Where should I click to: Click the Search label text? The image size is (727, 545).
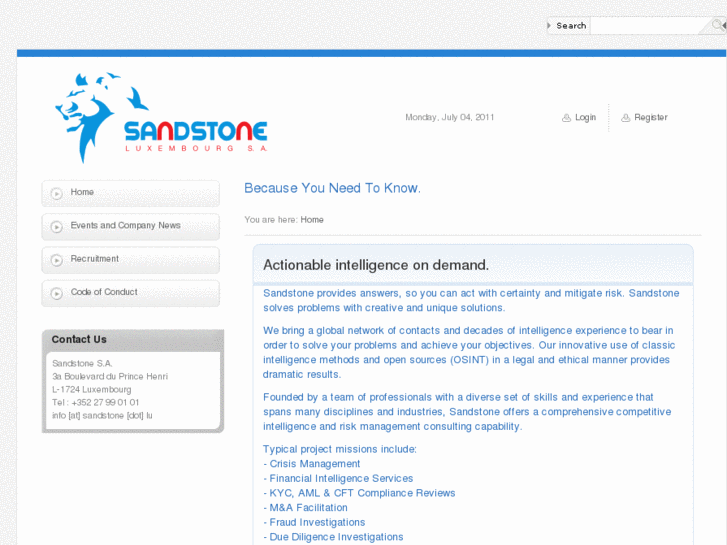571,26
